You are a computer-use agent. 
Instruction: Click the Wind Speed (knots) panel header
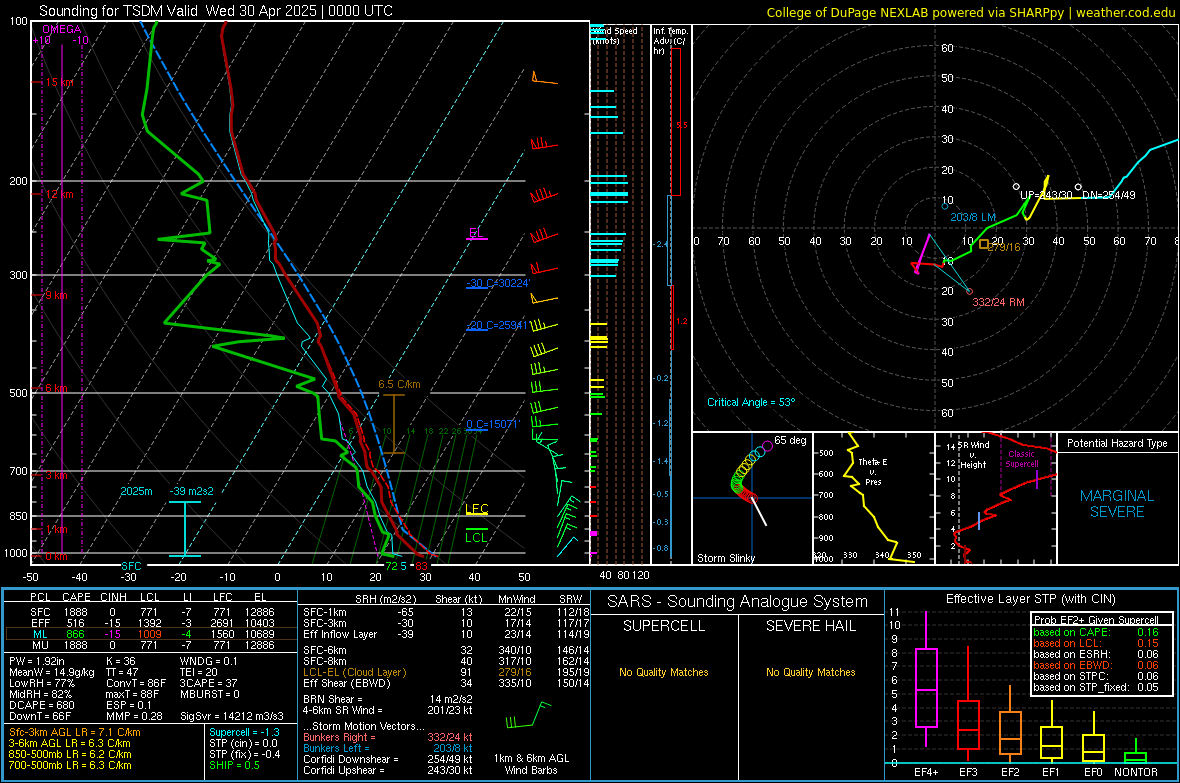pos(615,35)
